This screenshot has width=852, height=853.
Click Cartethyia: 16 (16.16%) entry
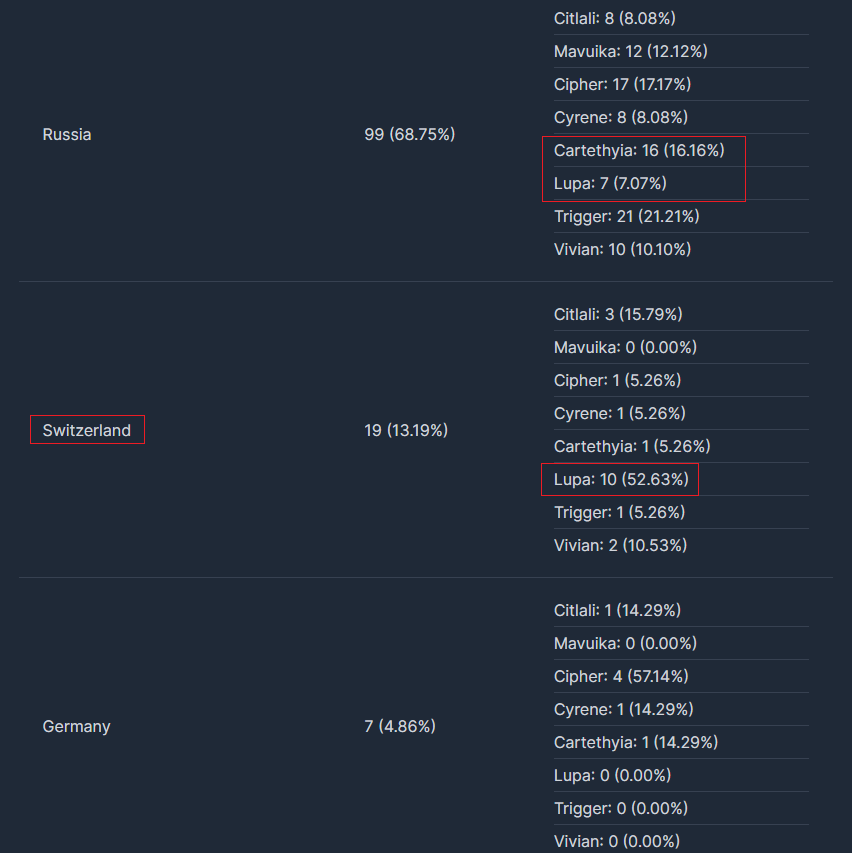(639, 150)
